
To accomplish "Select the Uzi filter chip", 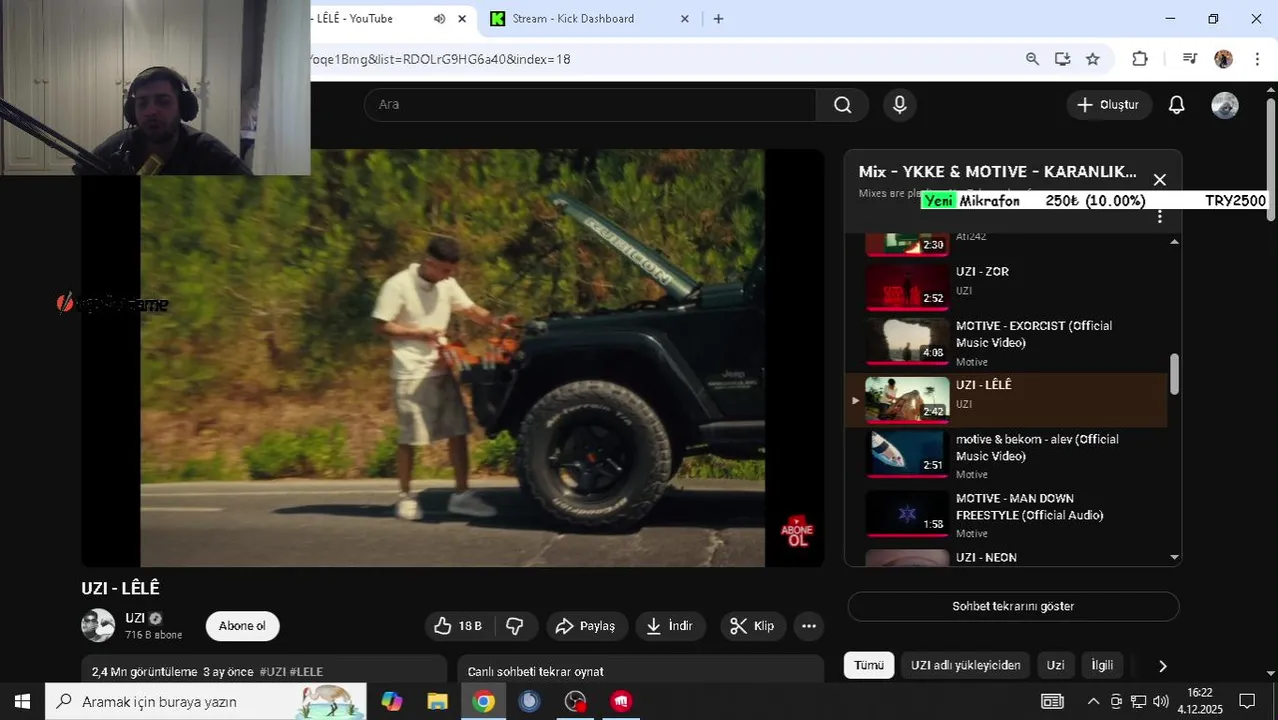I will pyautogui.click(x=1055, y=665).
